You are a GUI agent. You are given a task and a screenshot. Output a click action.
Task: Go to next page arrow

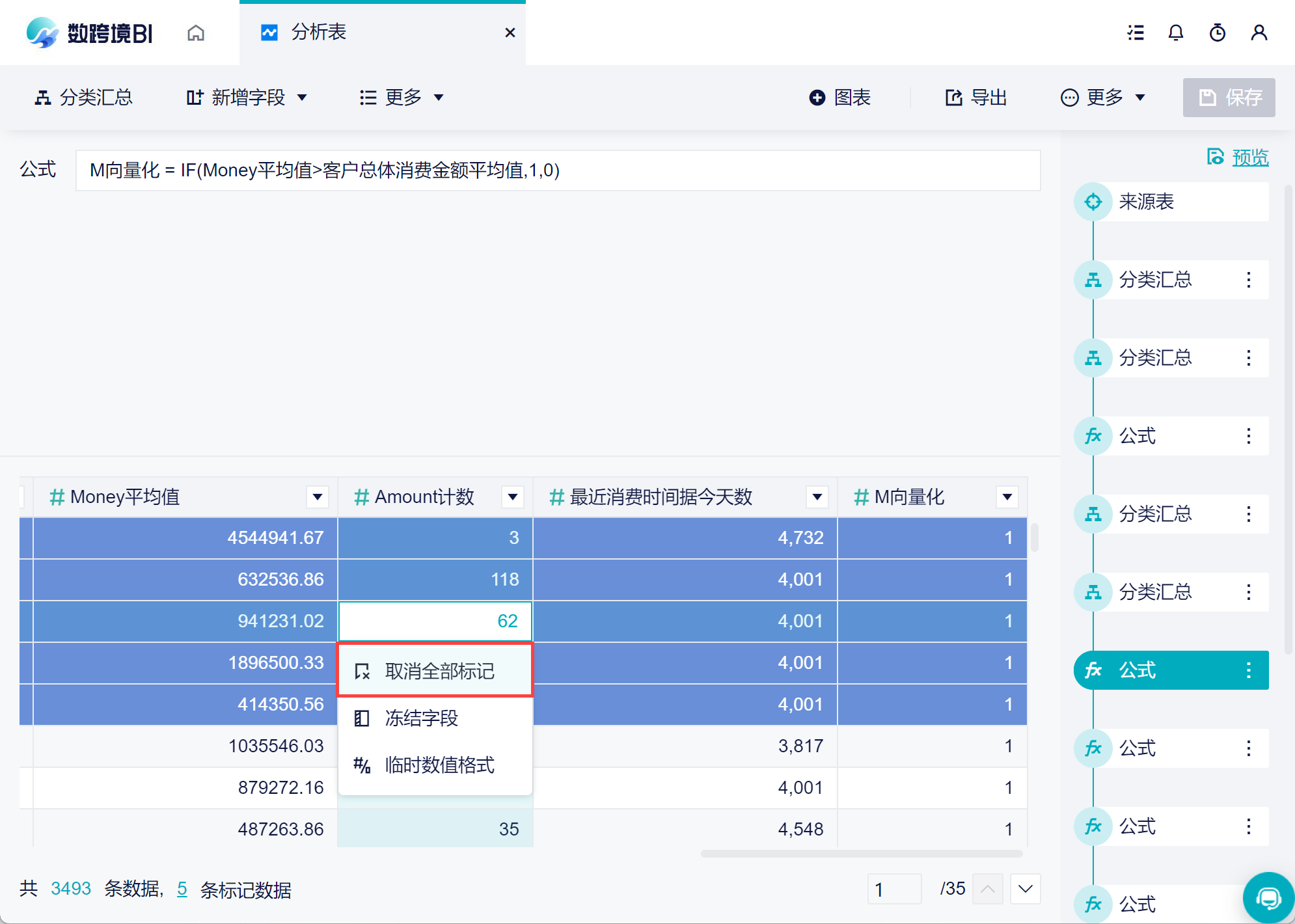1026,889
